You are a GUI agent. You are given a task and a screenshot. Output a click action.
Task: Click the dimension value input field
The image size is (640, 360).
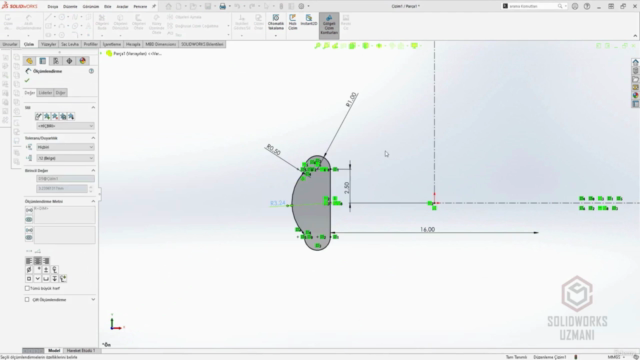pos(62,189)
